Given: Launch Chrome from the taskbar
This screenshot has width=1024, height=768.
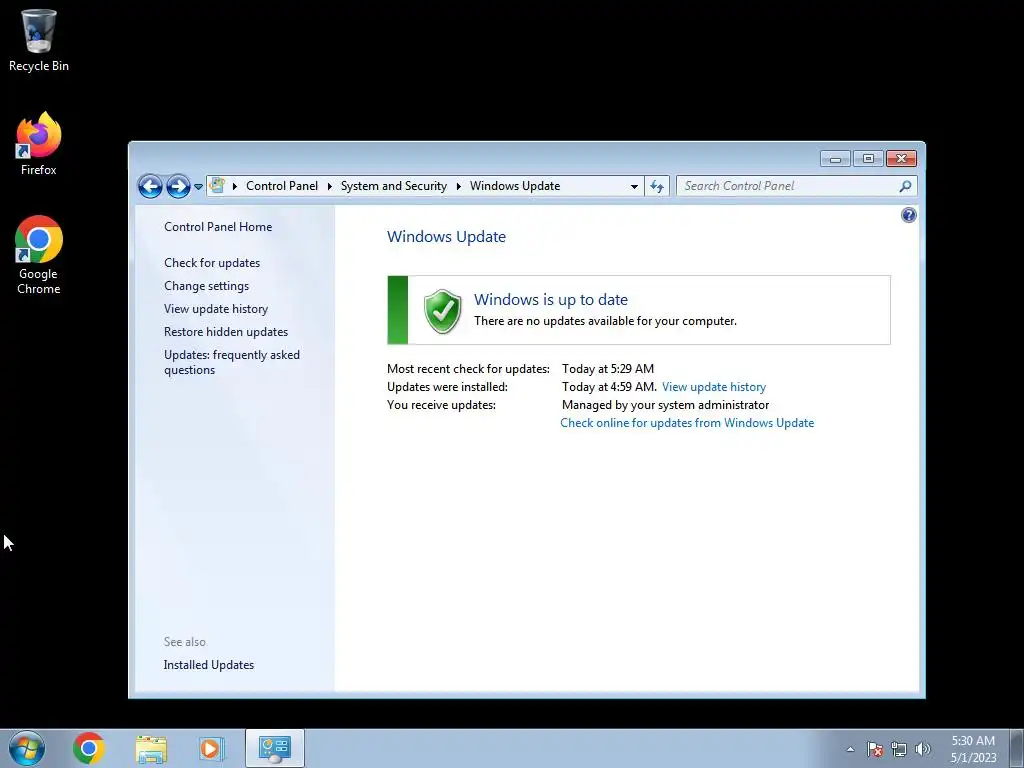Looking at the screenshot, I should point(89,748).
